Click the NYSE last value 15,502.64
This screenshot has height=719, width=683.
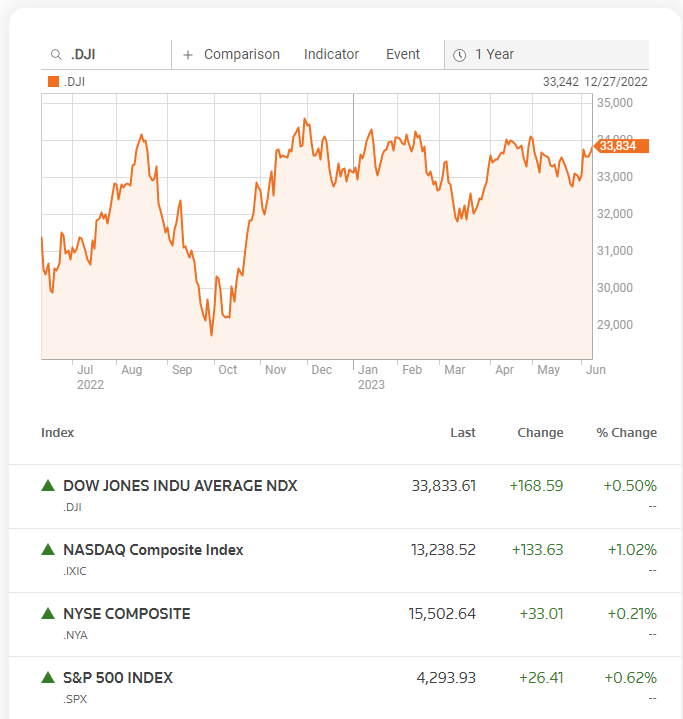(x=442, y=614)
